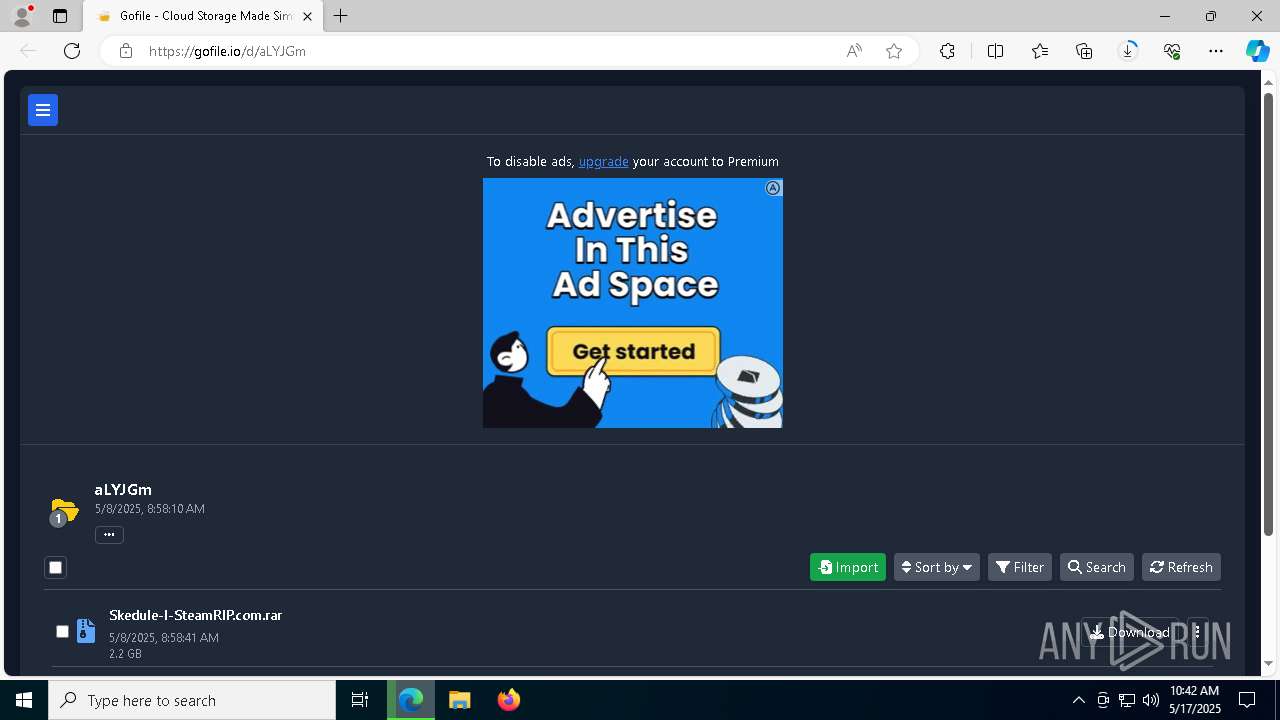
Task: Open Favorites list icon
Action: click(1040, 51)
